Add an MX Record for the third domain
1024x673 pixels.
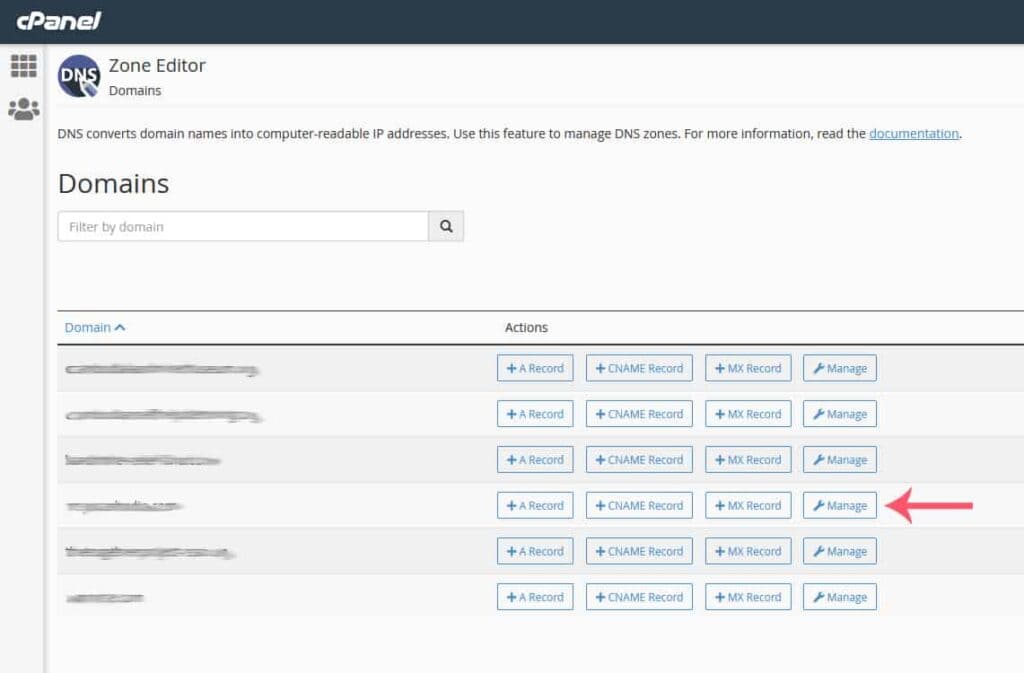748,459
